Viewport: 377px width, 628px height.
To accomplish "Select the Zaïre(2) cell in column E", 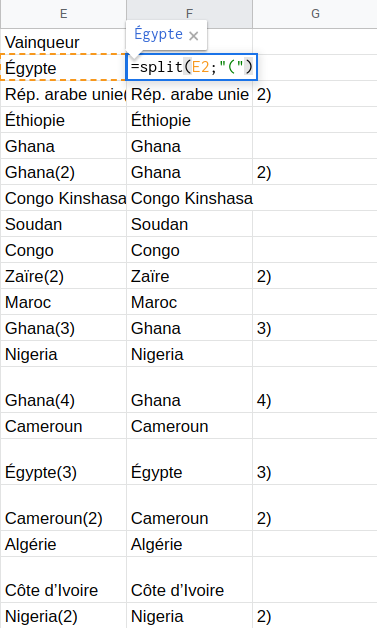I will (x=63, y=276).
